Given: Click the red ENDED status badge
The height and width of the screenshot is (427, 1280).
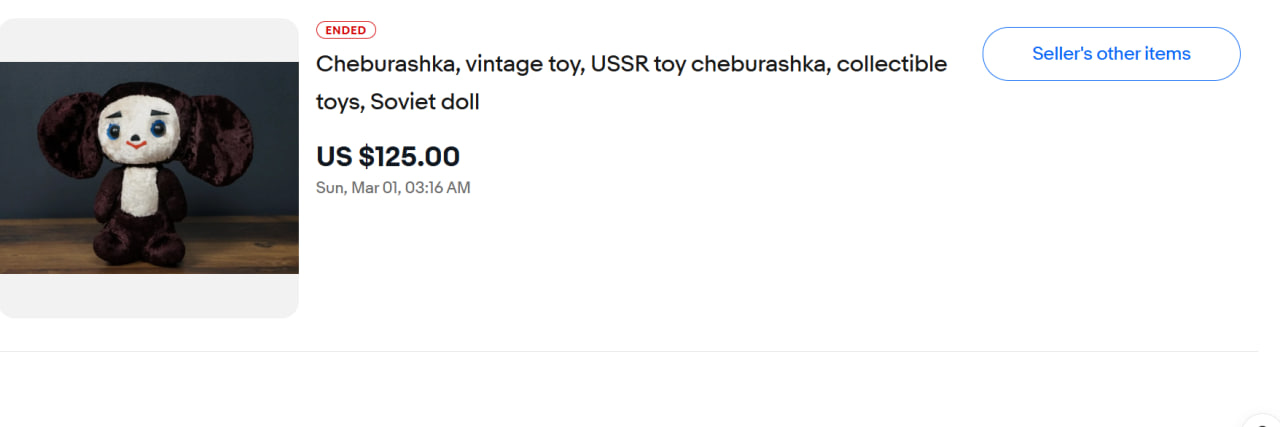Looking at the screenshot, I should click(x=346, y=30).
